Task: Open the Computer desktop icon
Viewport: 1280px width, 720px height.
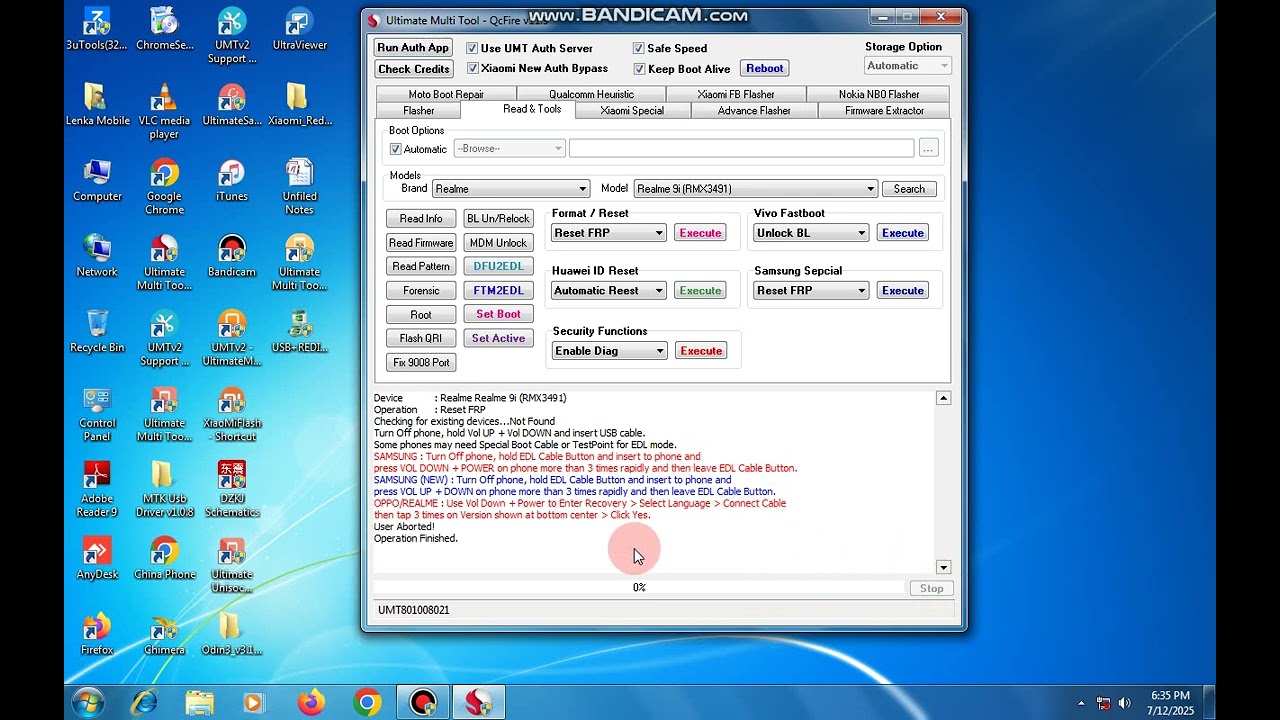Action: tap(97, 181)
